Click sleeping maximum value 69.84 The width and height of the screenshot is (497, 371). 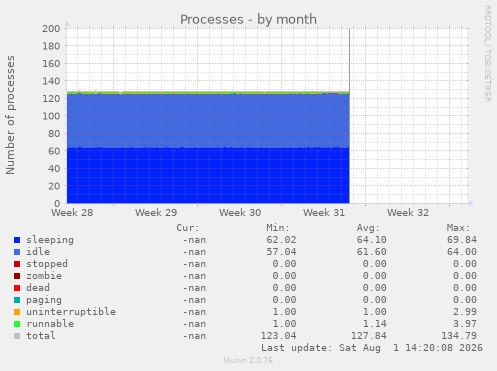462,240
